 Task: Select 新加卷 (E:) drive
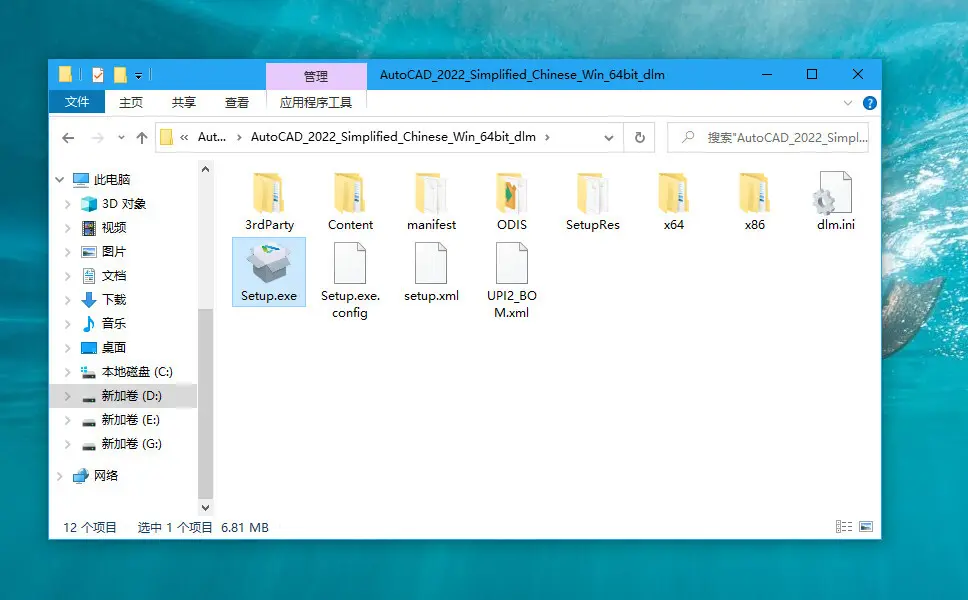point(130,420)
